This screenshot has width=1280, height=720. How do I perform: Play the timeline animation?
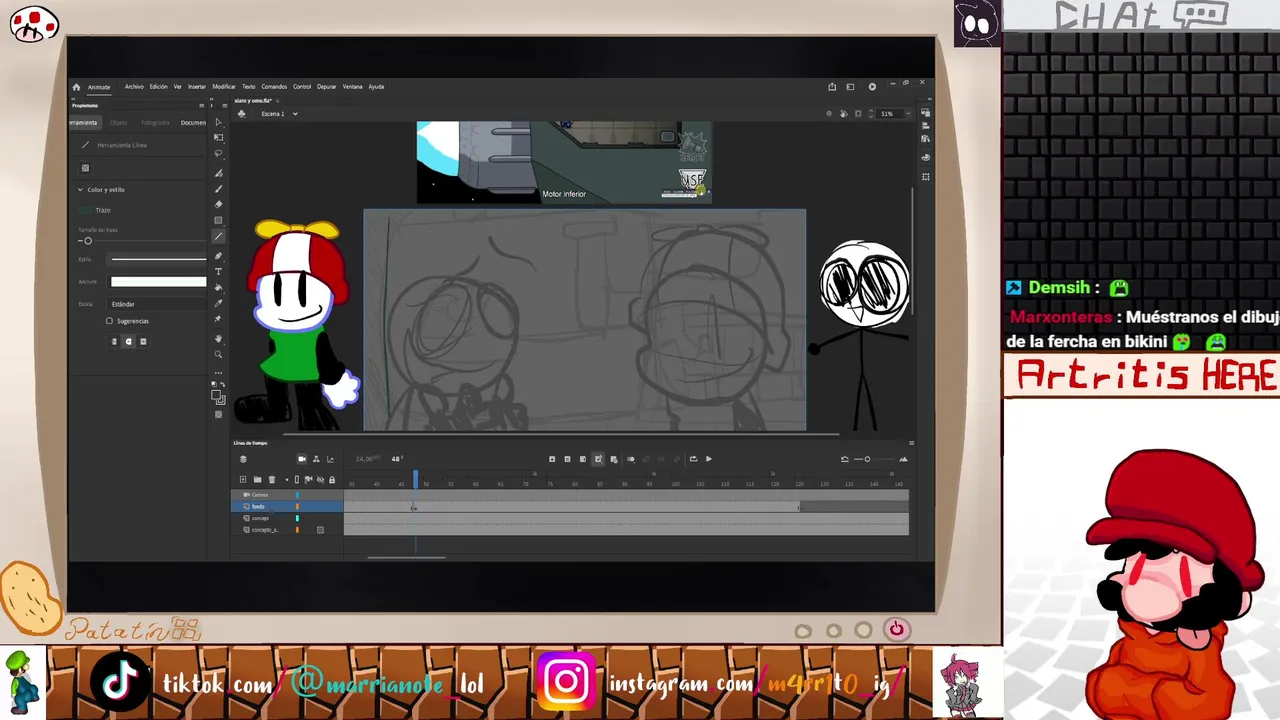pos(709,459)
